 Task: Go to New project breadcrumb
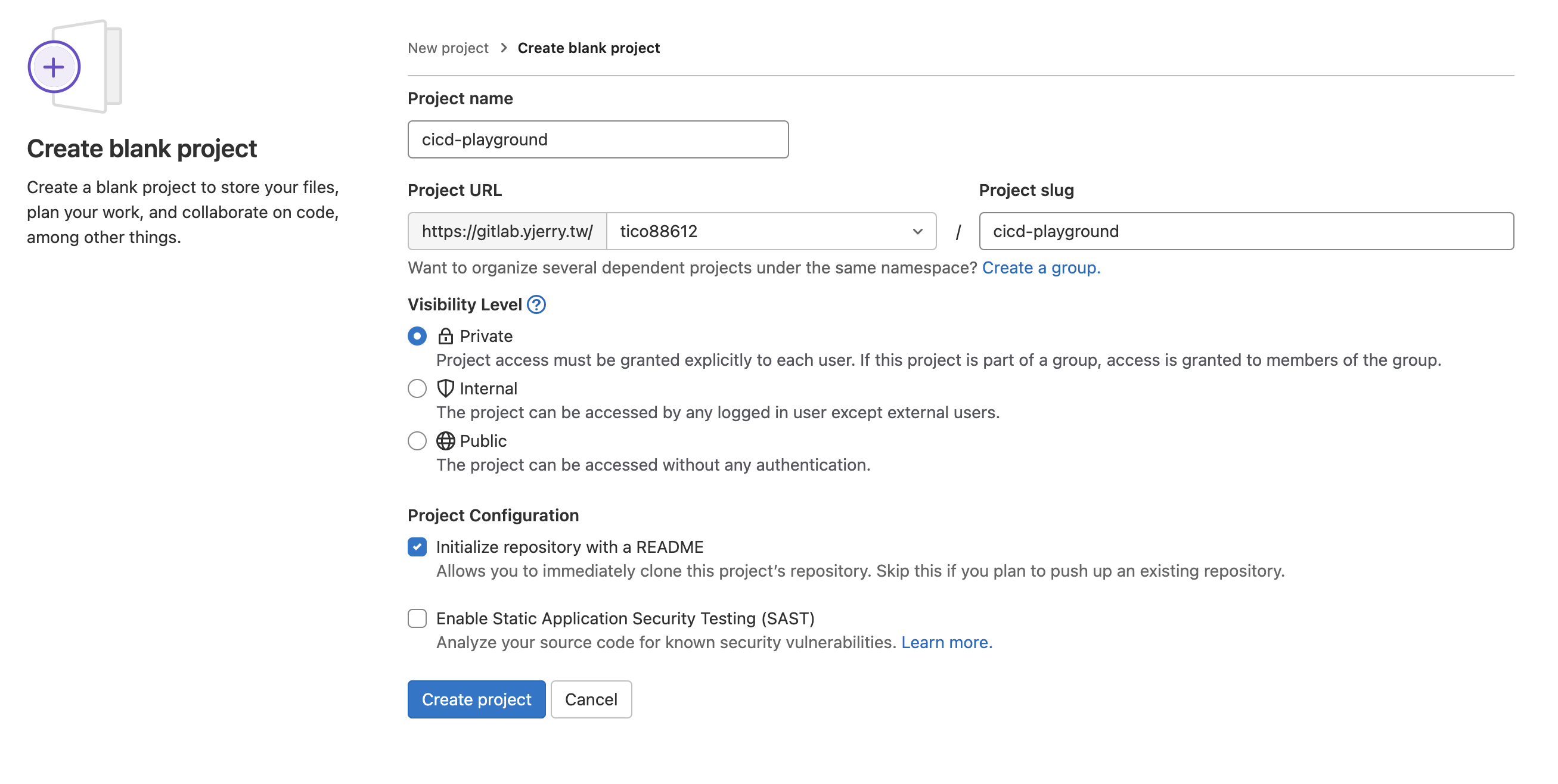coord(448,48)
